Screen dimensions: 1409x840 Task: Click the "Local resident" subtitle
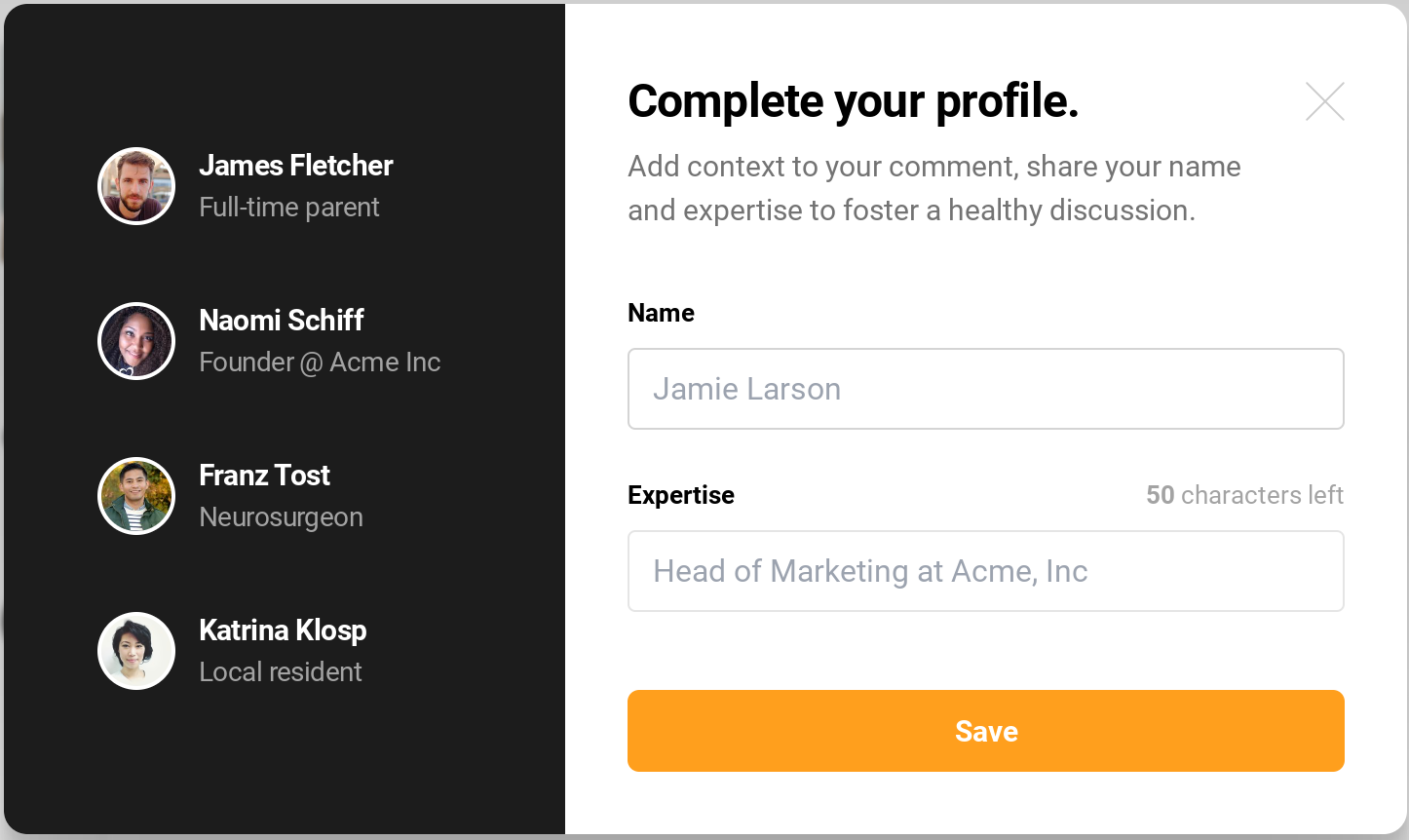(x=280, y=672)
